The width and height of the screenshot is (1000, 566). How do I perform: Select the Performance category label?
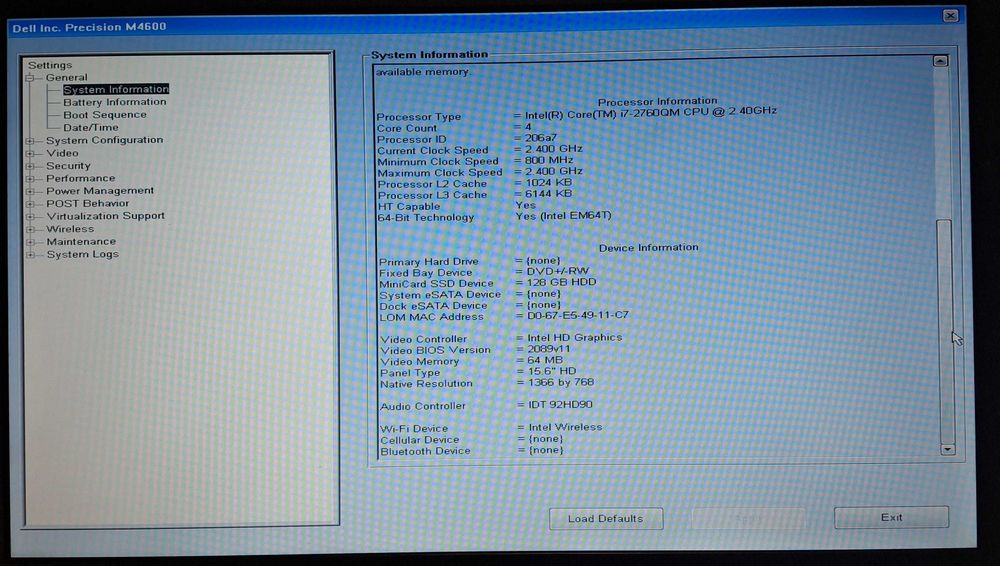(x=81, y=178)
